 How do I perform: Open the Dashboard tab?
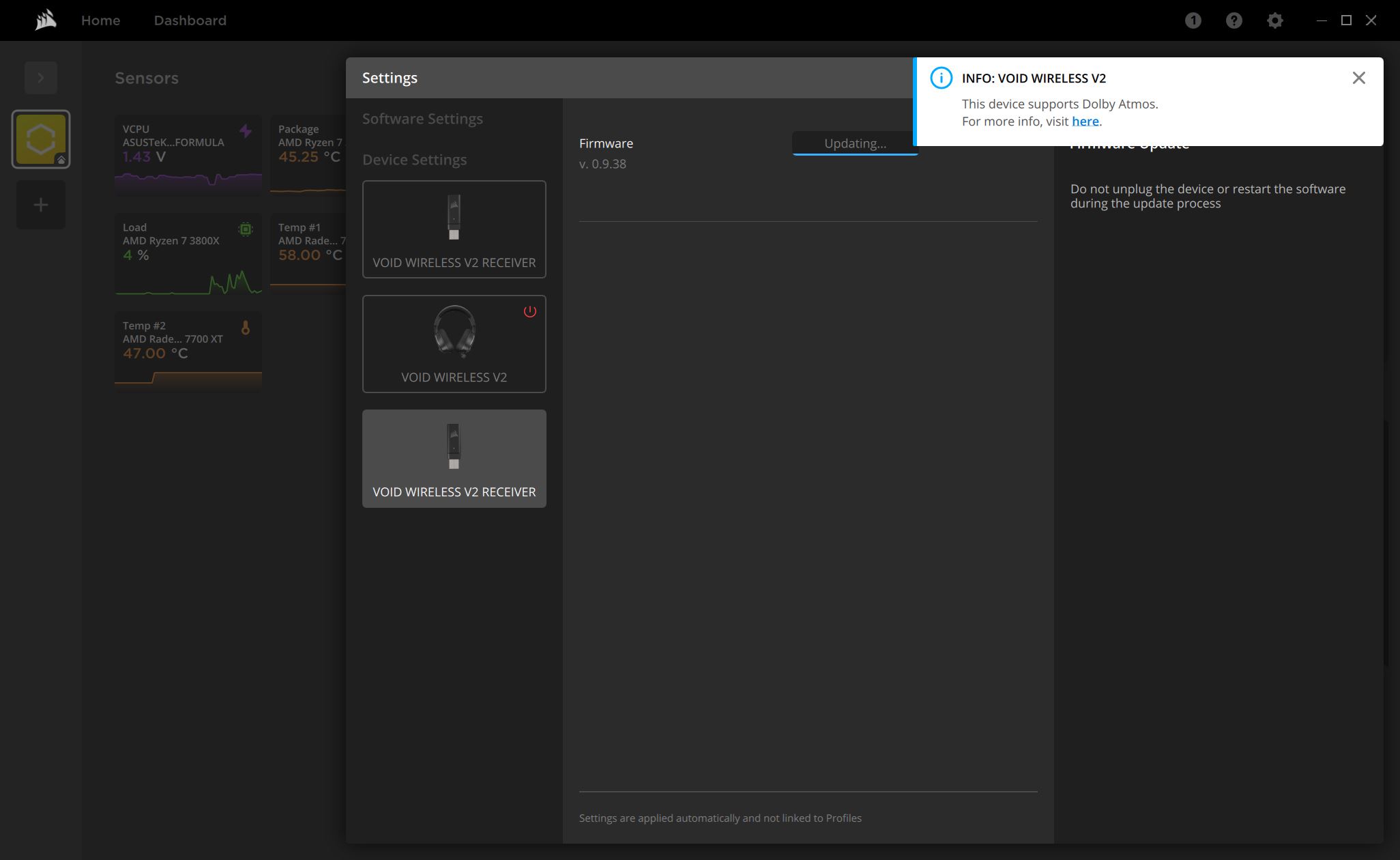point(190,20)
